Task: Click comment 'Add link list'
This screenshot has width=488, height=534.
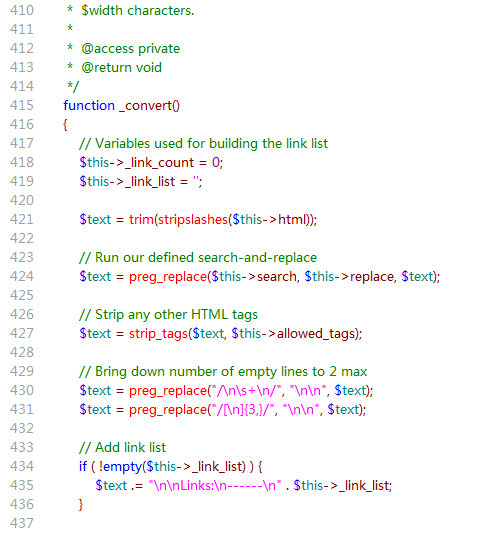Action: pos(130,447)
